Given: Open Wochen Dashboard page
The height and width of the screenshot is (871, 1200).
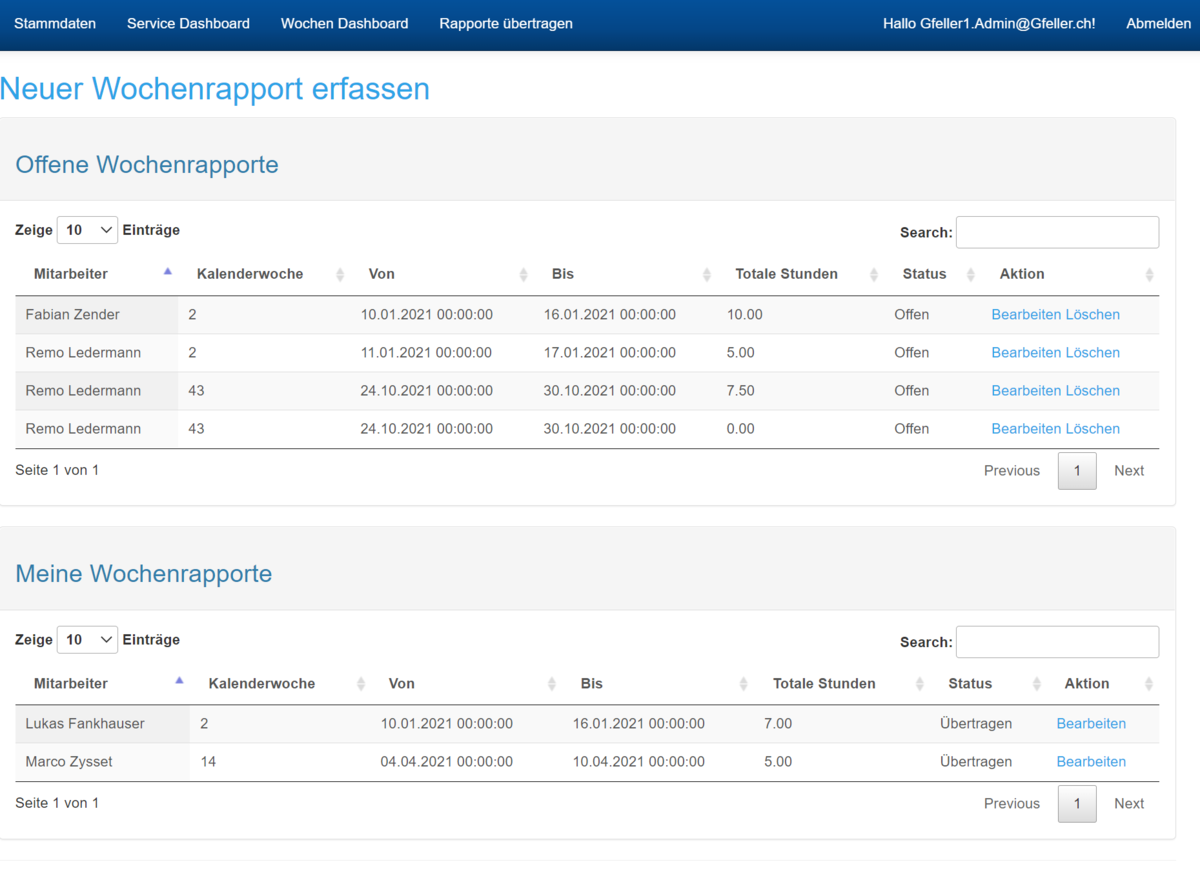Looking at the screenshot, I should pyautogui.click(x=344, y=23).
